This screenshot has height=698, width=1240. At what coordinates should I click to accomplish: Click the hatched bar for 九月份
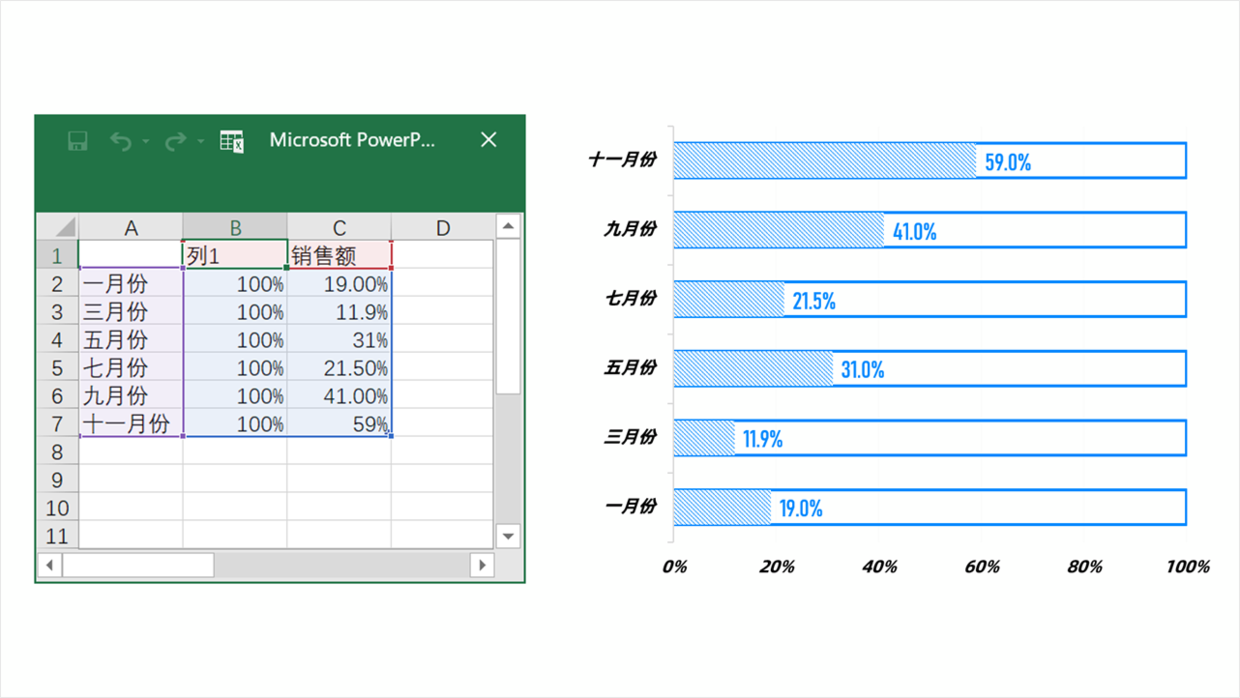[777, 230]
